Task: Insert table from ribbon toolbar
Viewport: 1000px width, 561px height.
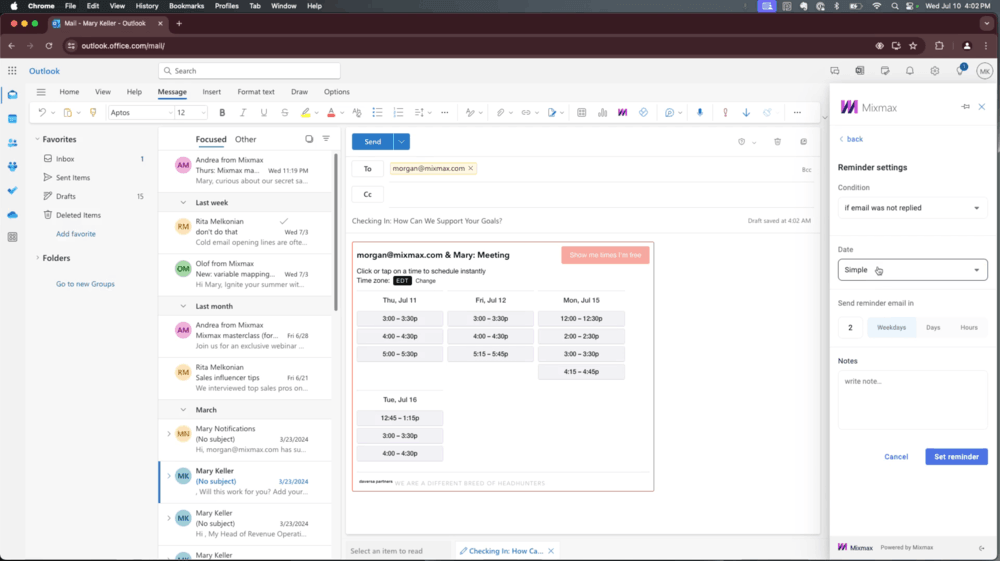Action: click(x=581, y=113)
